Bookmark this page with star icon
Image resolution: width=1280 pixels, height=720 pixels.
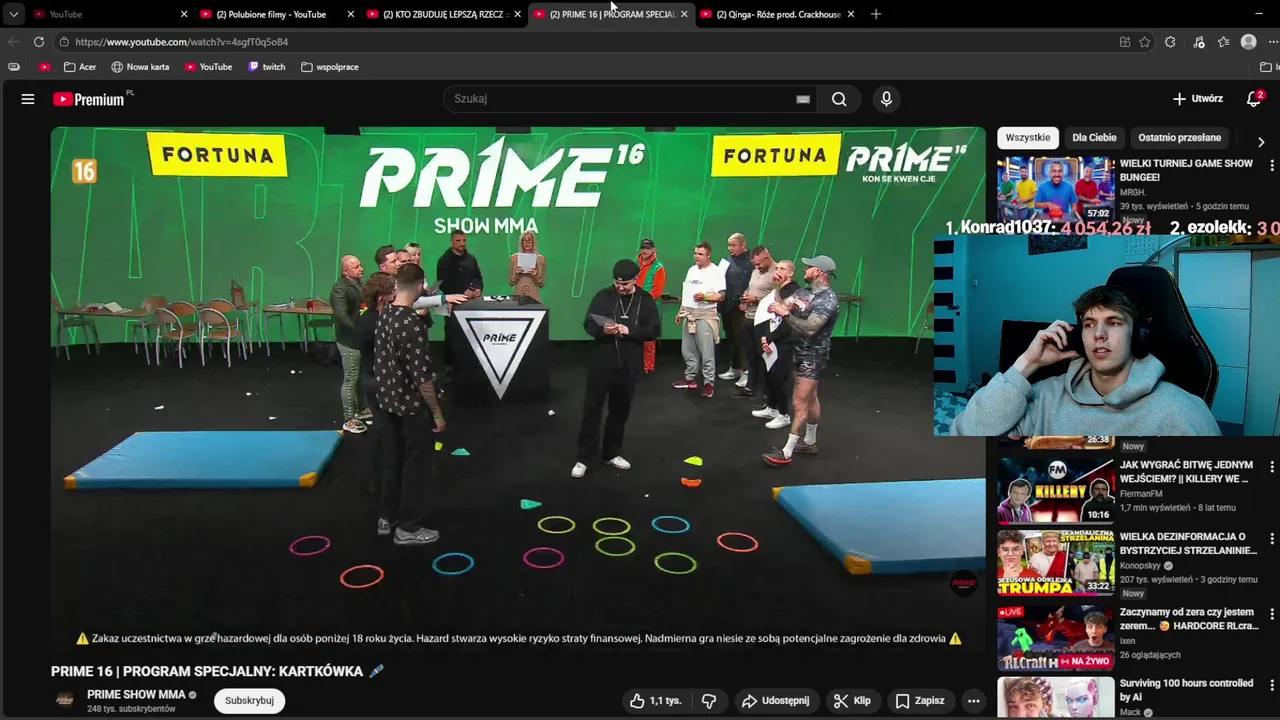pyautogui.click(x=1145, y=42)
